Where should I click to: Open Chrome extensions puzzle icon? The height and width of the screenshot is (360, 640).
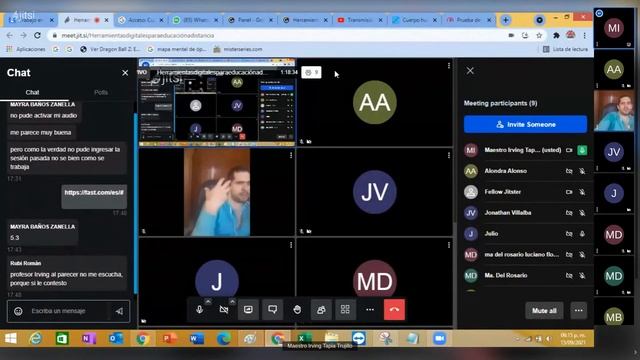click(x=556, y=36)
